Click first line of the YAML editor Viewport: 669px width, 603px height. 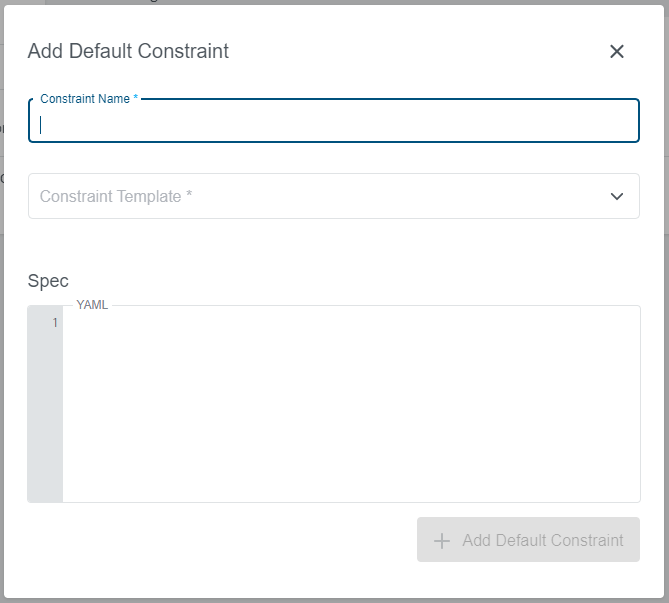pos(350,323)
